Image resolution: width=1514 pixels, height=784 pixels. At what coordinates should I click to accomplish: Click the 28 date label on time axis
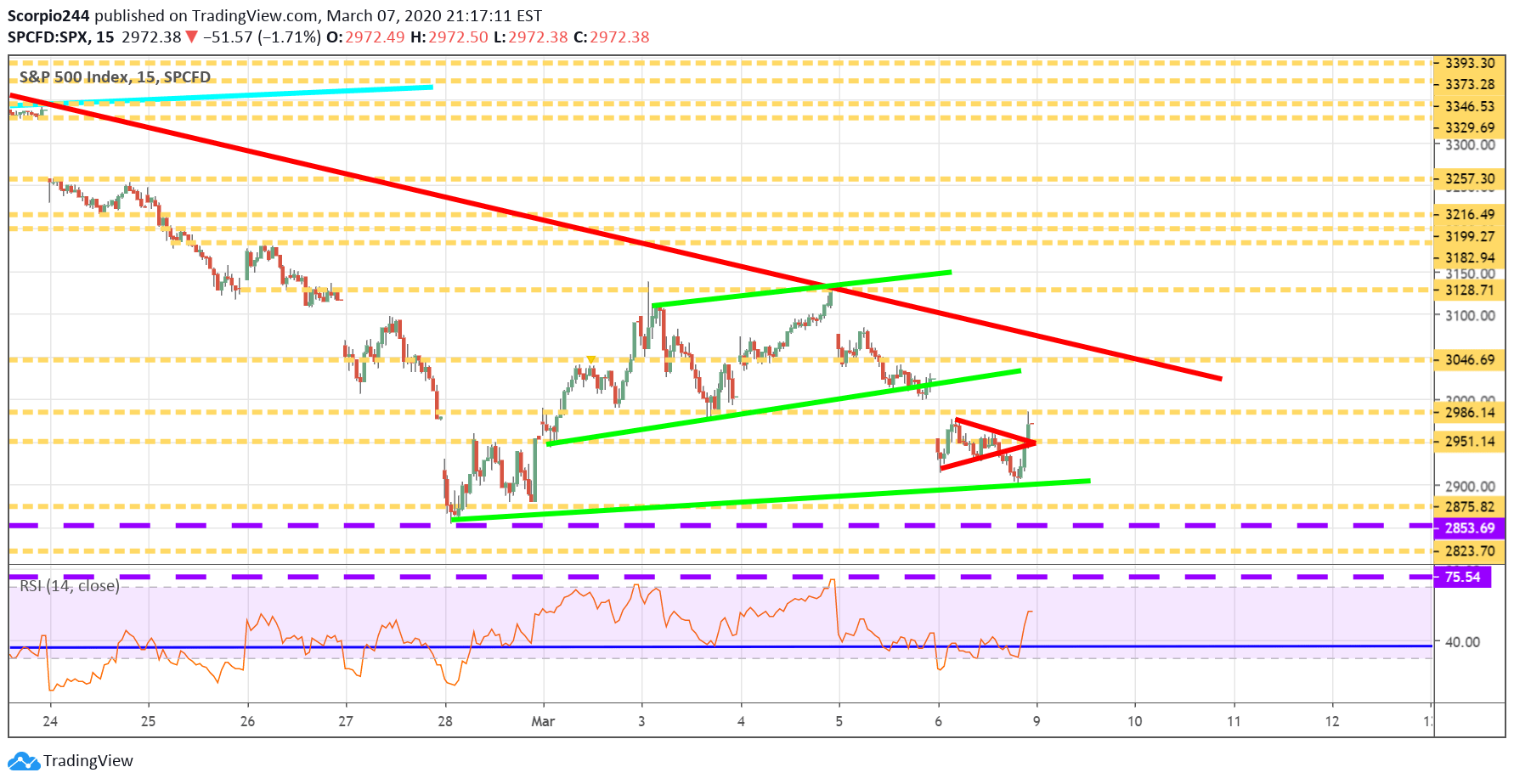445,721
